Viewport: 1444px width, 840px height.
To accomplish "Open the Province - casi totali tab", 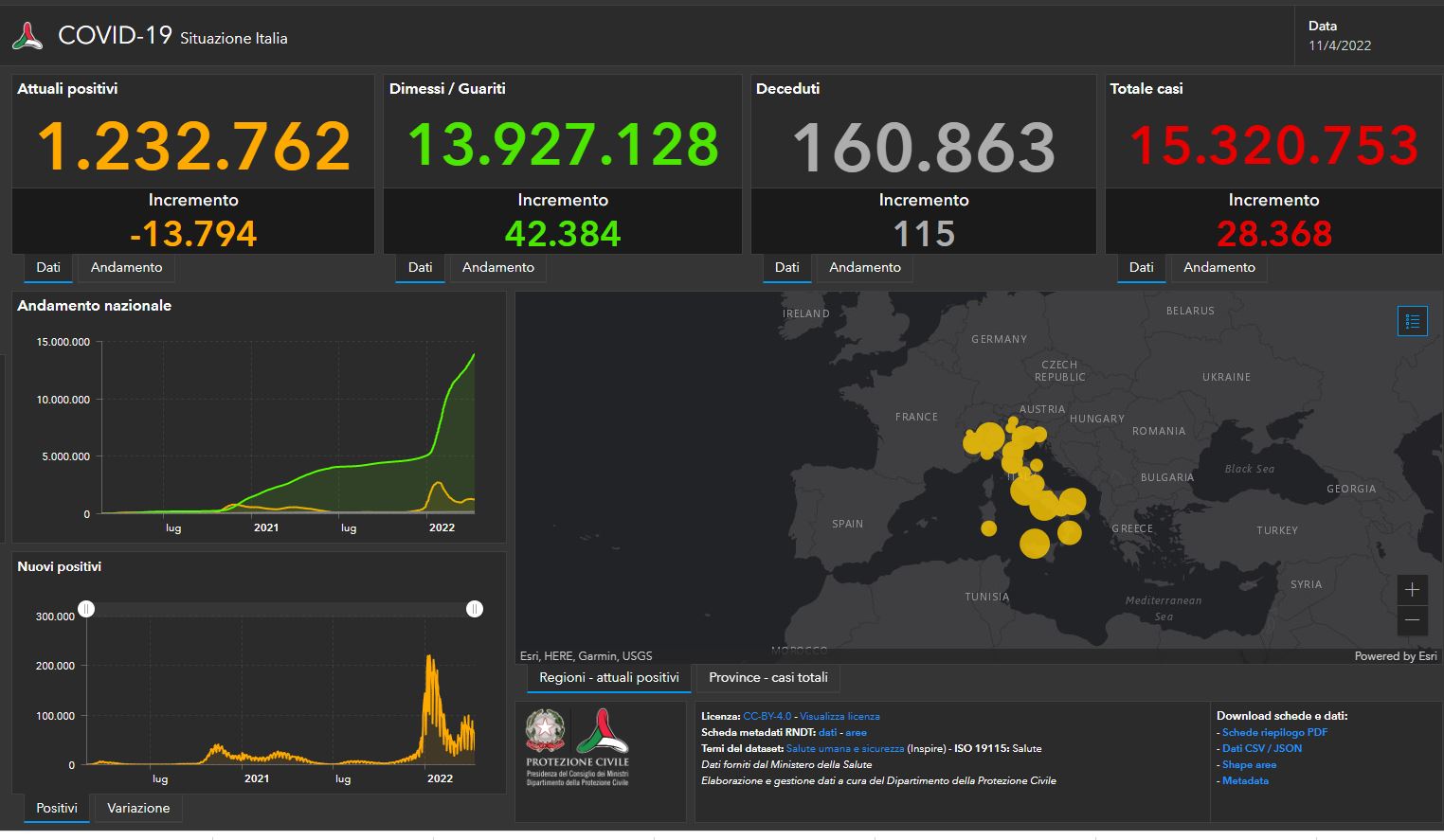I will [x=767, y=678].
